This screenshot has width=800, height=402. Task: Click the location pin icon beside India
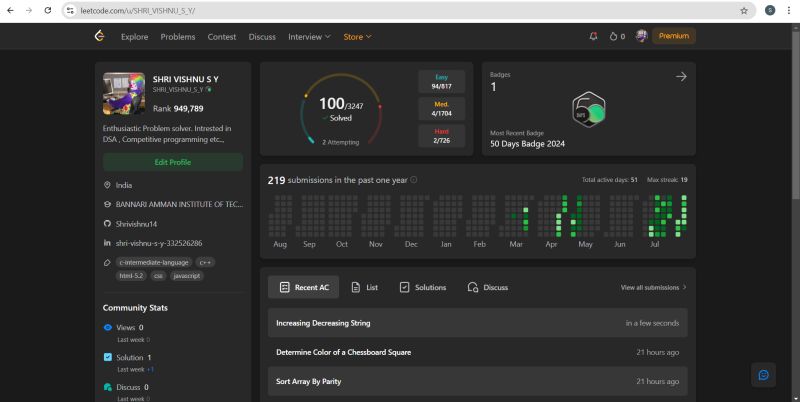(x=107, y=185)
